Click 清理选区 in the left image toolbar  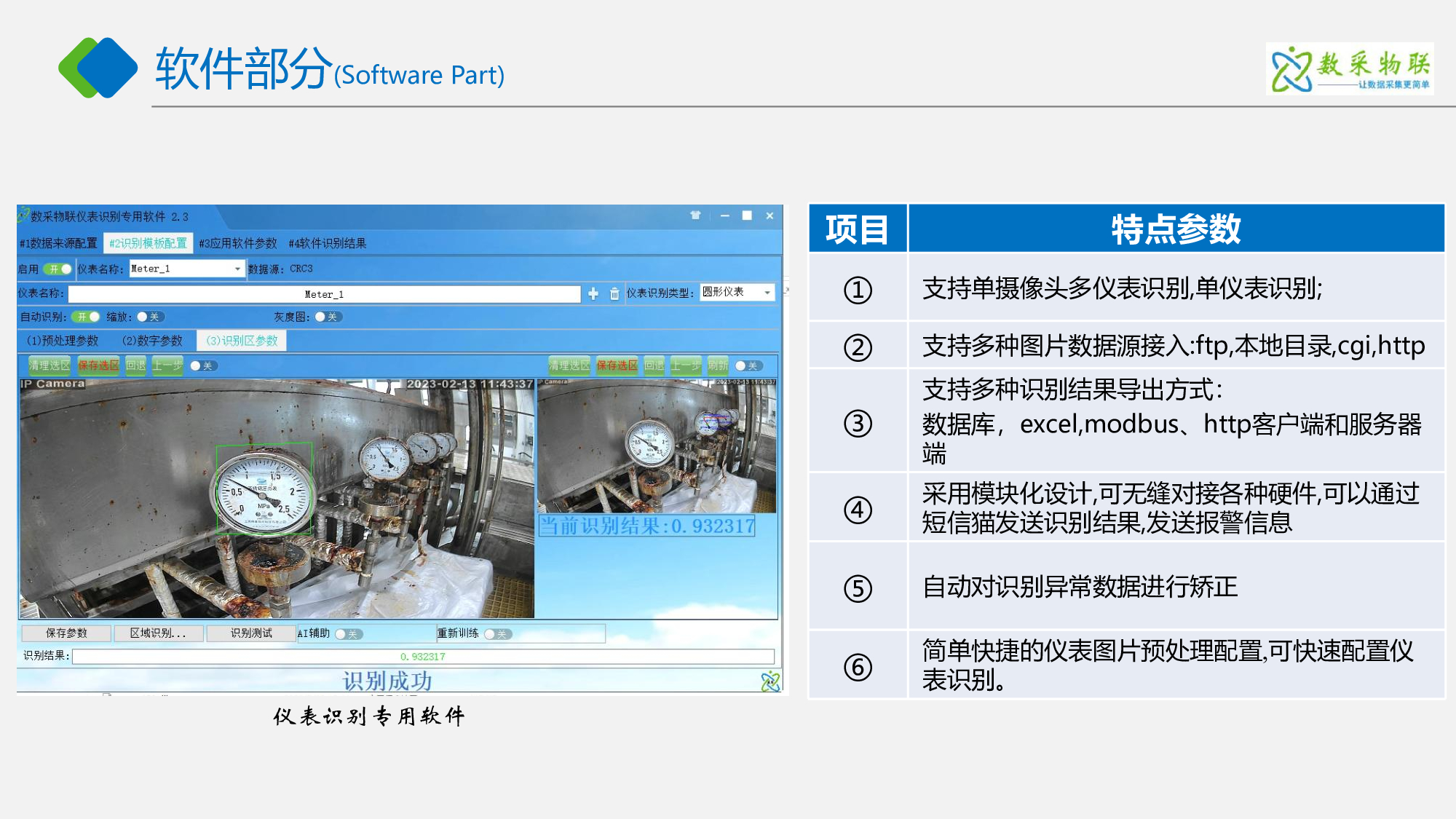(50, 365)
